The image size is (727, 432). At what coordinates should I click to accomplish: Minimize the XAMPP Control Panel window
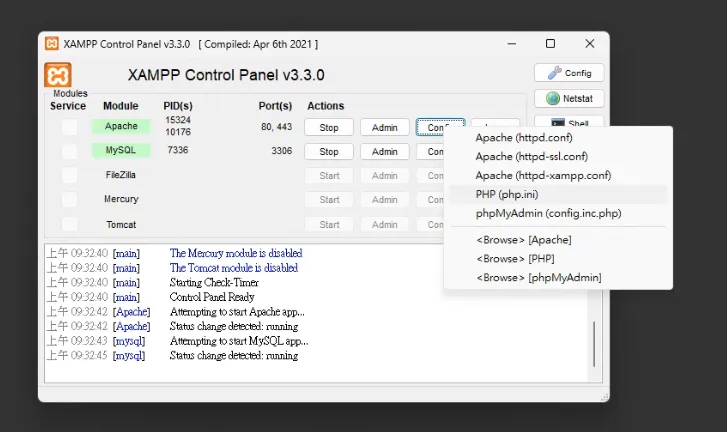click(x=512, y=44)
